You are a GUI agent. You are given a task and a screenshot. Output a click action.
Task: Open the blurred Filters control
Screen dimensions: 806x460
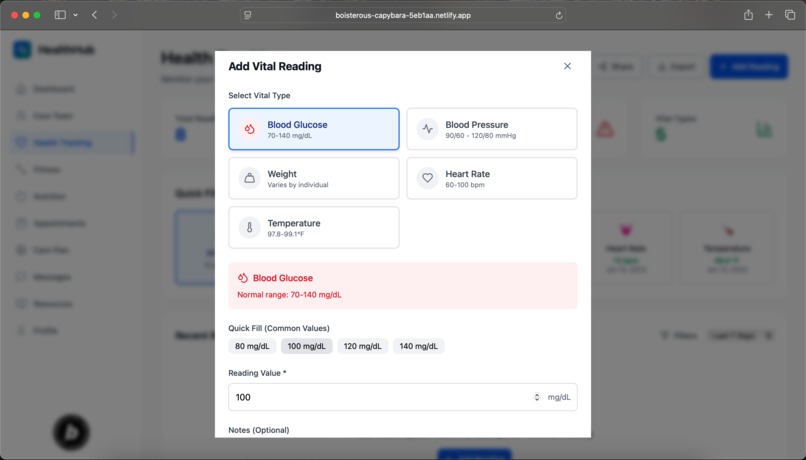[x=679, y=336]
